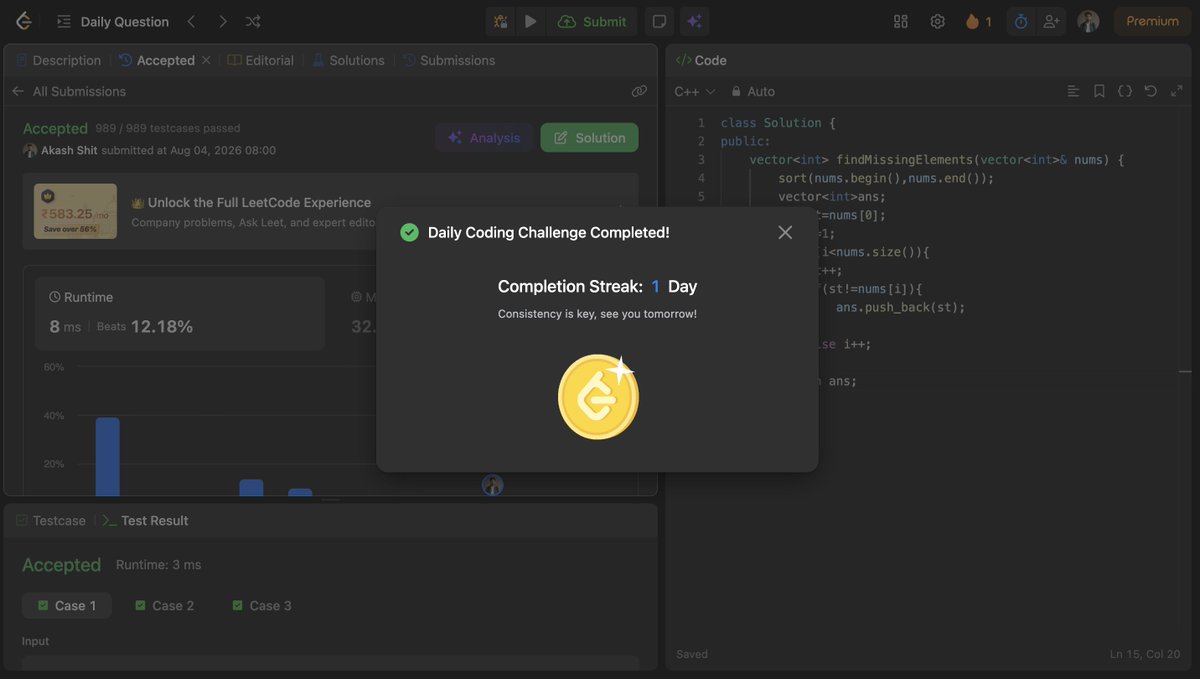
Task: Open the settings gear
Action: coord(937,21)
